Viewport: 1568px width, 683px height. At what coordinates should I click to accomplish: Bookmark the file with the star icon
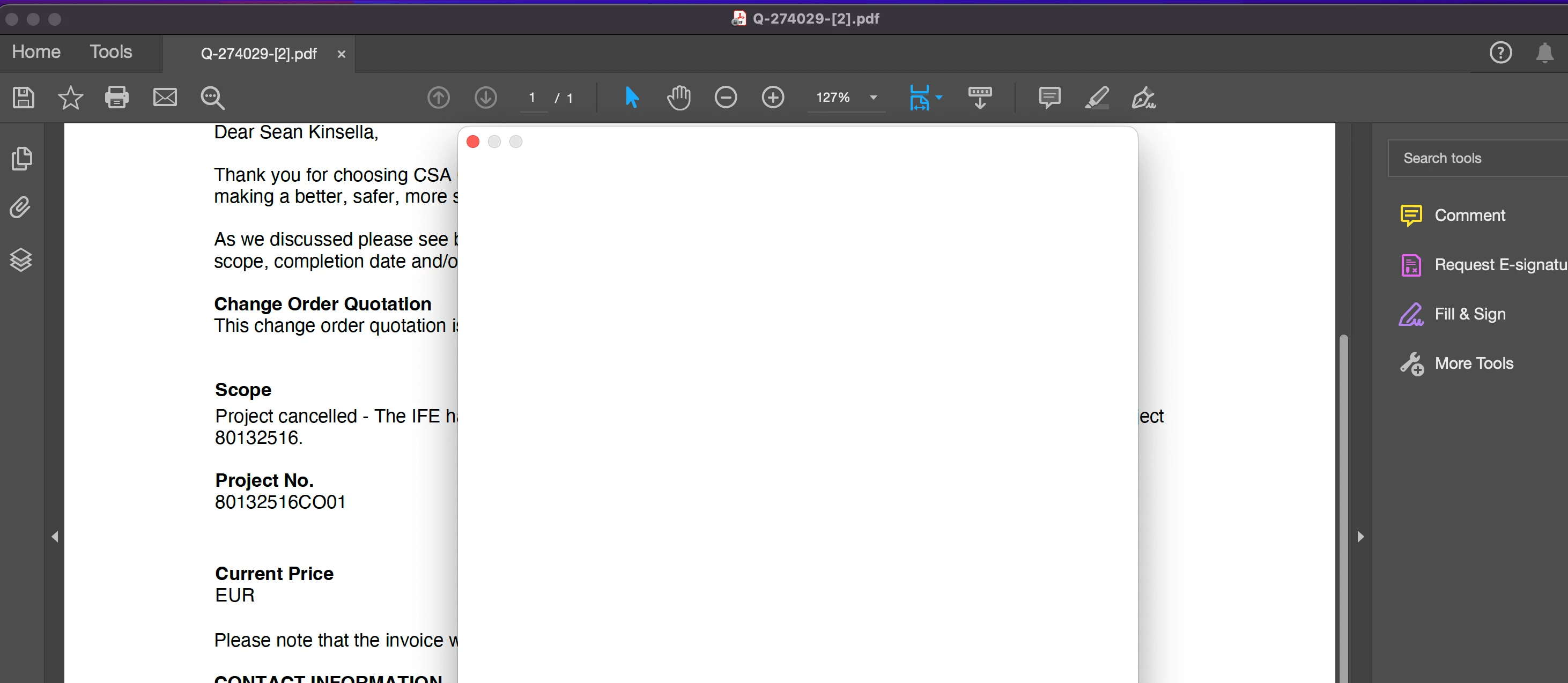pos(70,98)
